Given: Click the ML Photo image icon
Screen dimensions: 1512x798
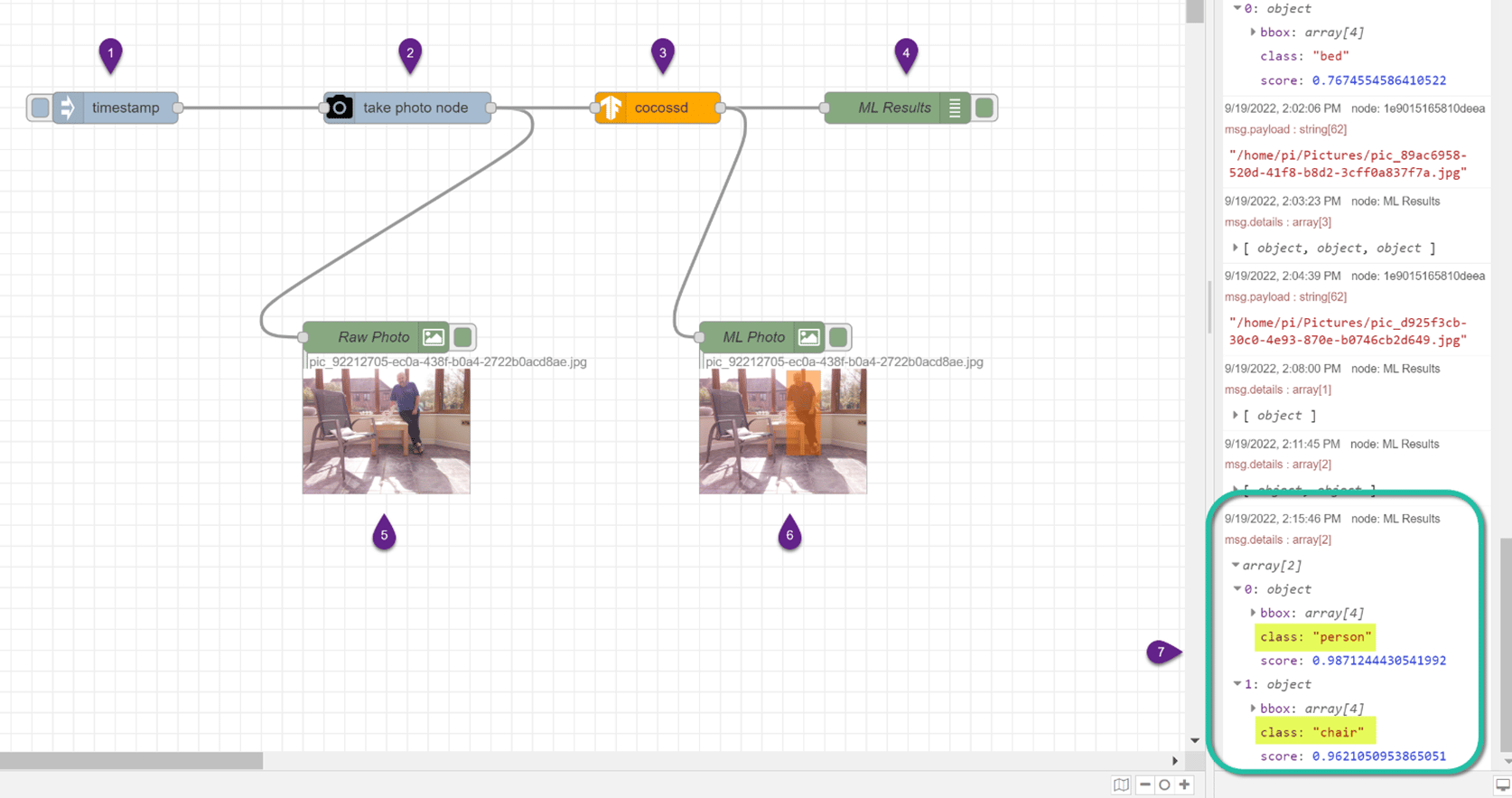Looking at the screenshot, I should point(809,337).
